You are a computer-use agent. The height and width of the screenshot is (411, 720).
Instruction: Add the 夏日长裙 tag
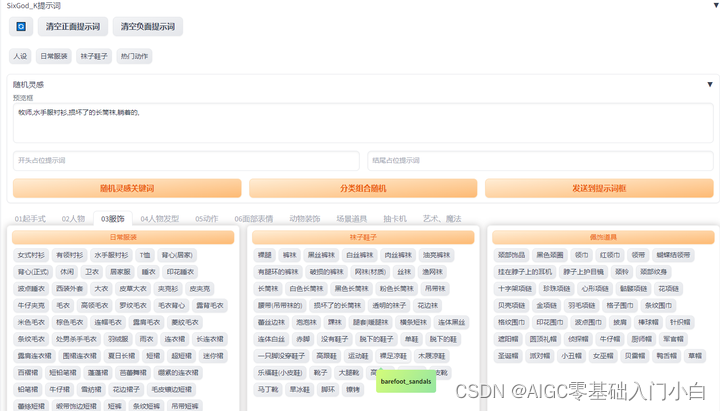[121, 356]
